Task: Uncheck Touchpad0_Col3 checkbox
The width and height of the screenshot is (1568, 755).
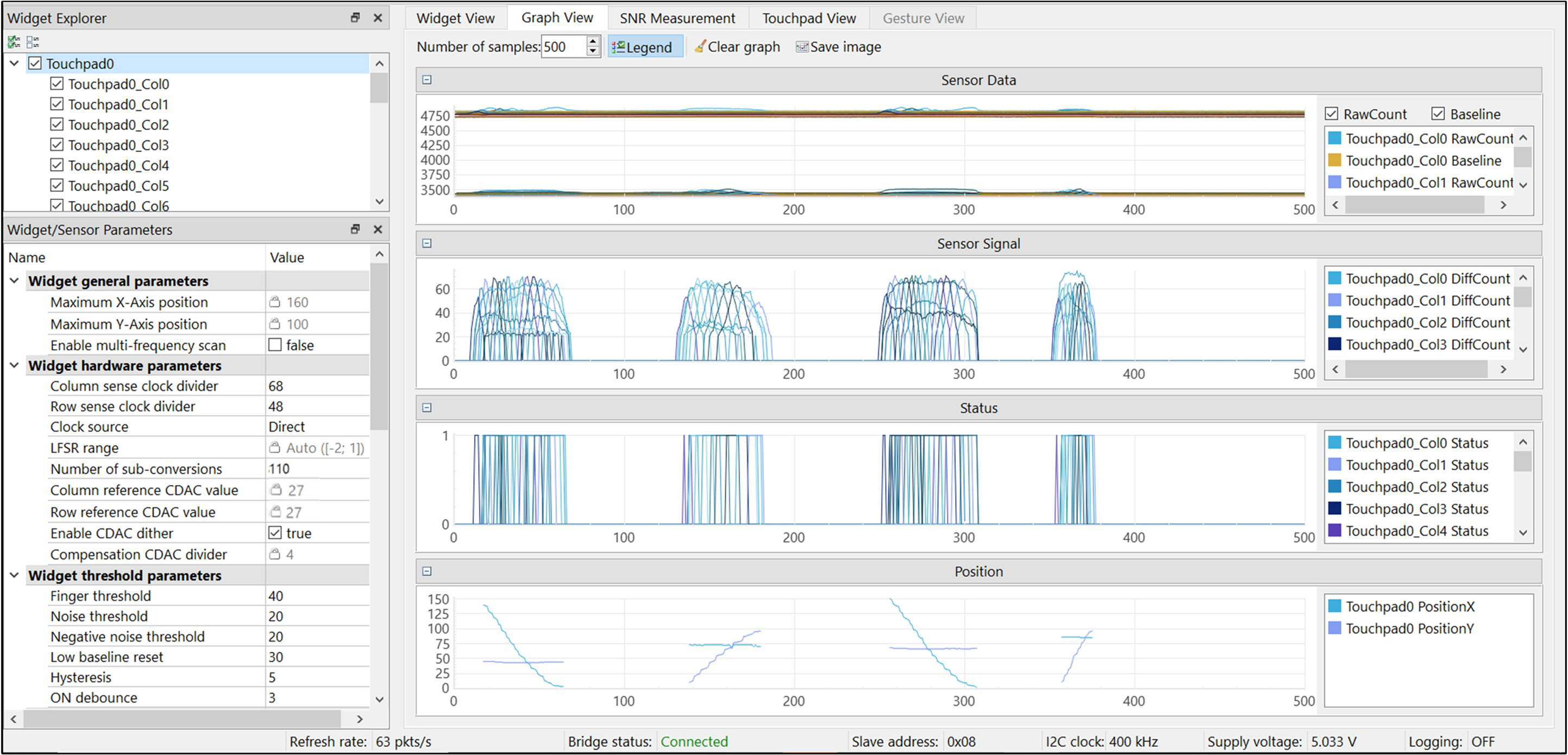Action: tap(57, 145)
